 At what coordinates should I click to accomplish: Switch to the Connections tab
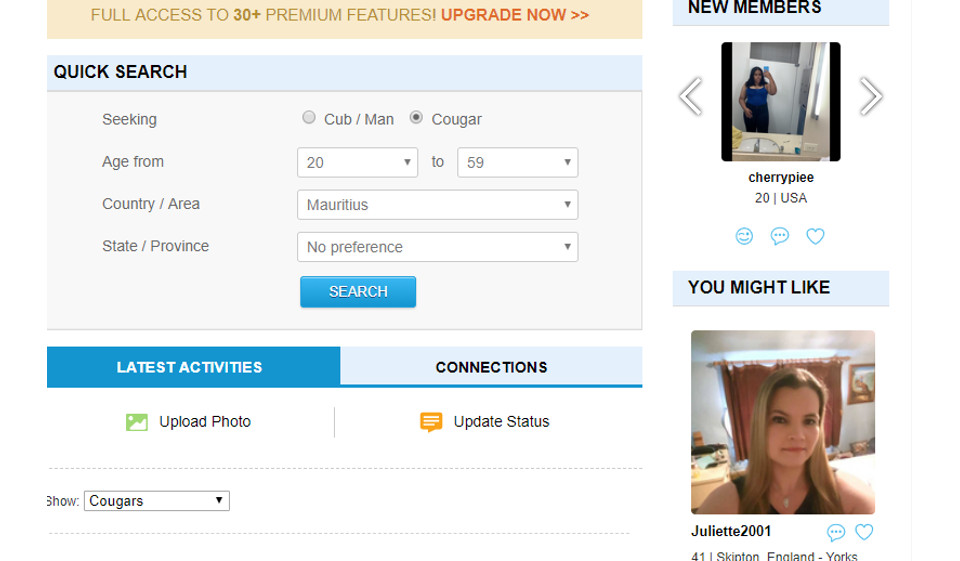click(491, 367)
